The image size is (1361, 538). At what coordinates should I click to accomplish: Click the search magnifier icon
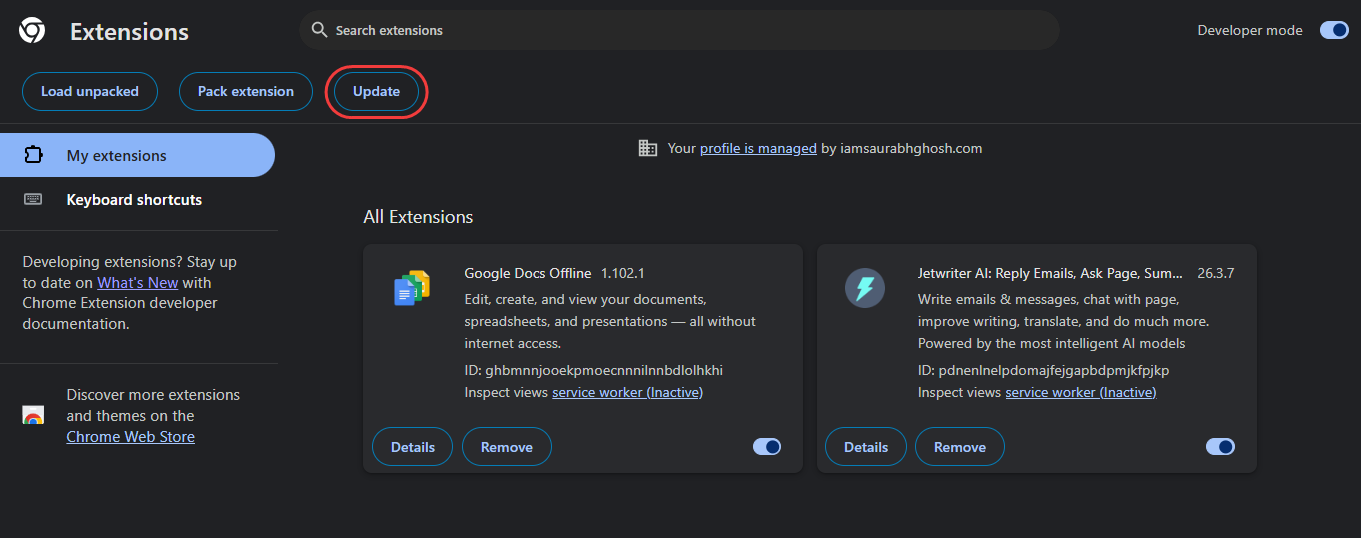point(320,30)
